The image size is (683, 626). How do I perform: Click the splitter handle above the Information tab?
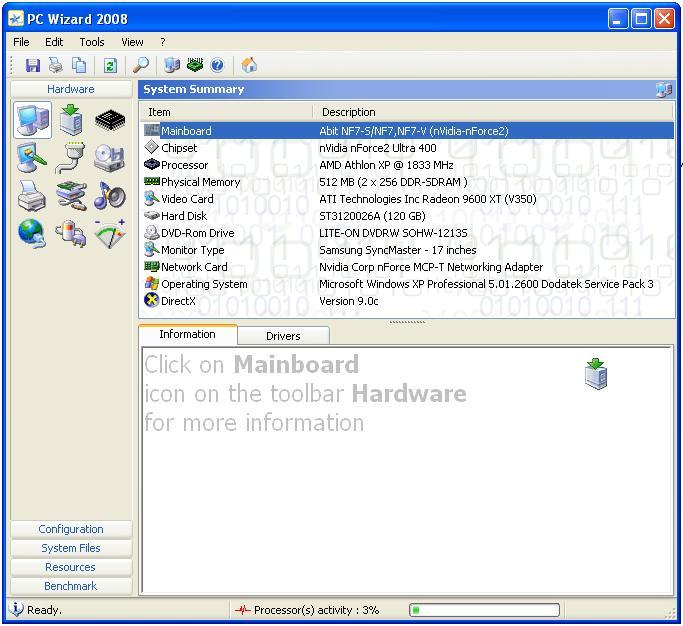coord(407,322)
